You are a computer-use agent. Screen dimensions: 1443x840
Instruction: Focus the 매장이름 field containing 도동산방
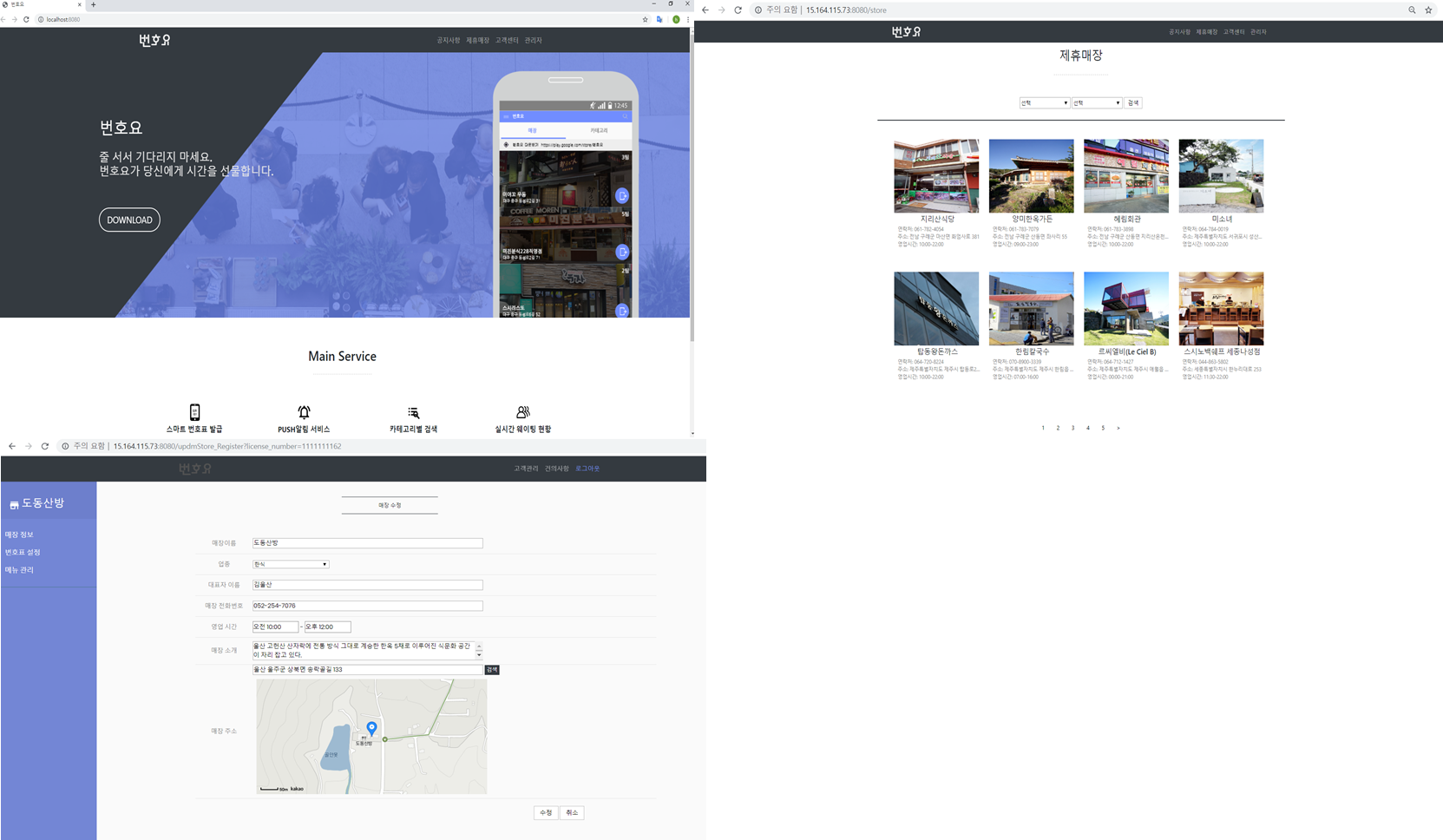pos(367,543)
